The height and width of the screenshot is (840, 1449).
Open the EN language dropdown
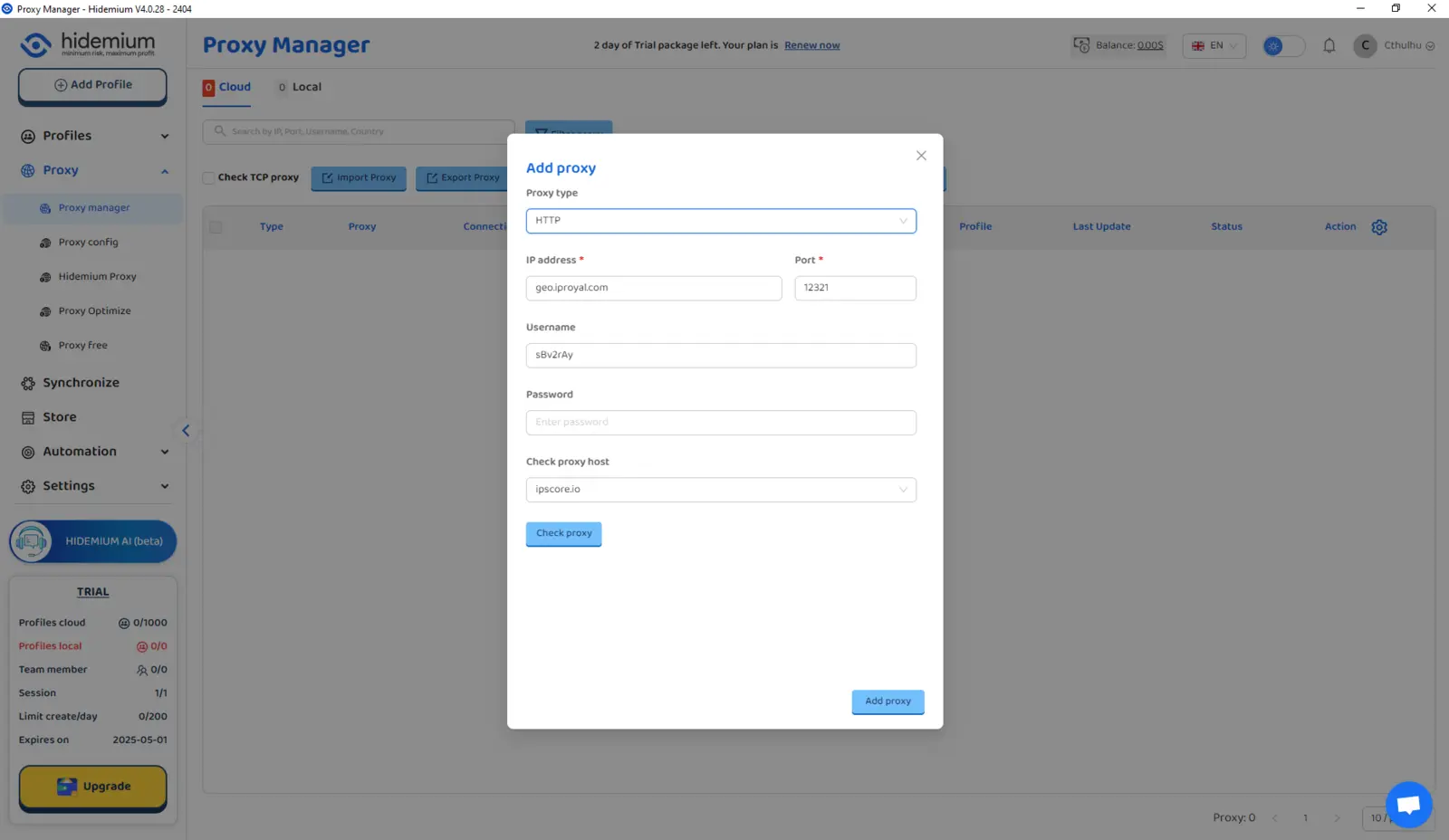[1214, 45]
